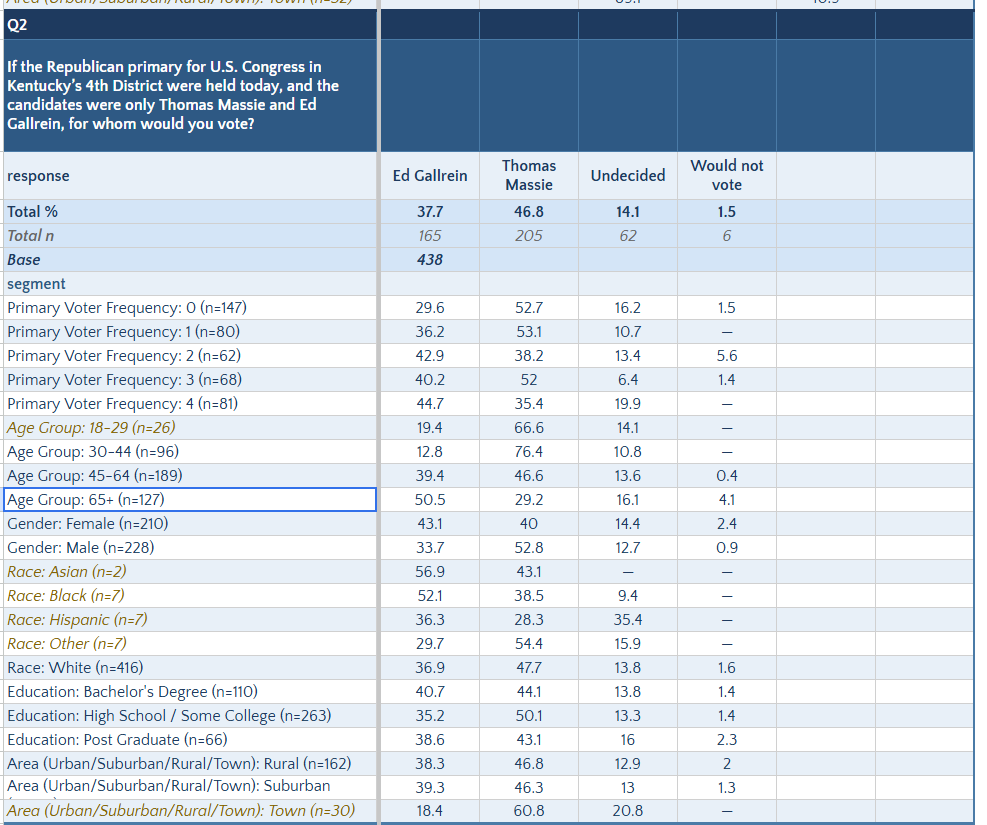Click Total % Would not vote value 1.5
987x825 pixels.
click(x=726, y=212)
